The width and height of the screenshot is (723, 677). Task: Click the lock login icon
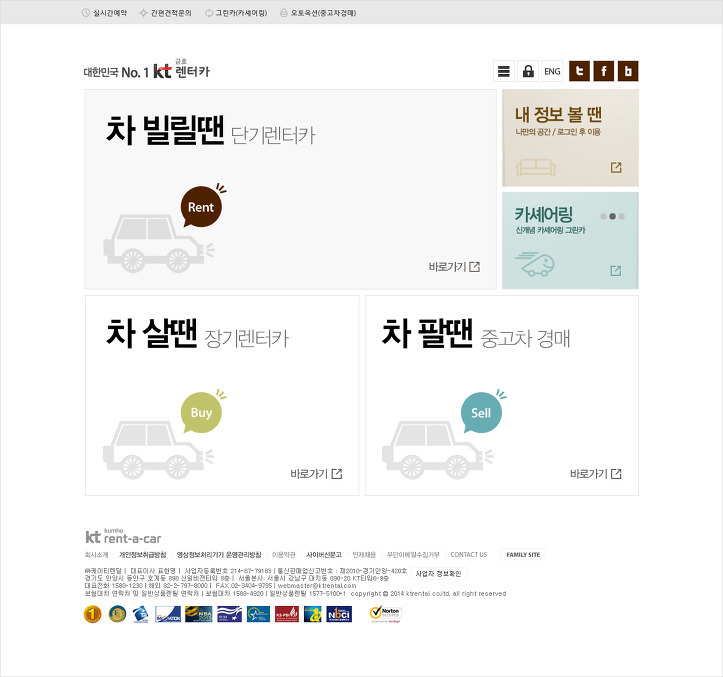tap(528, 71)
